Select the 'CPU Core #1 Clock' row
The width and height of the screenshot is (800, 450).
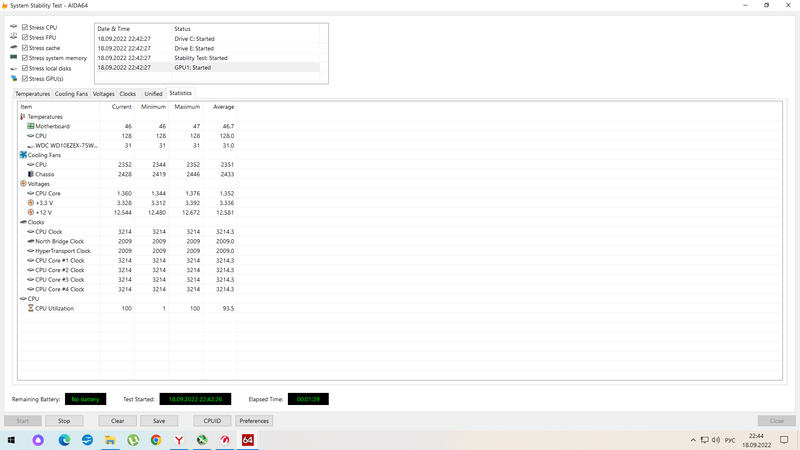(x=128, y=260)
